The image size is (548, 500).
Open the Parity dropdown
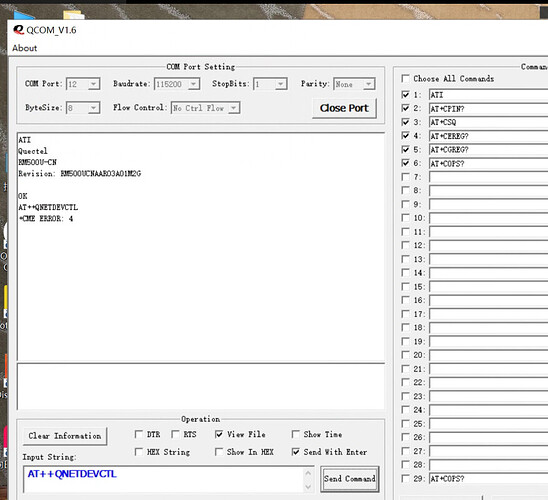[x=368, y=84]
